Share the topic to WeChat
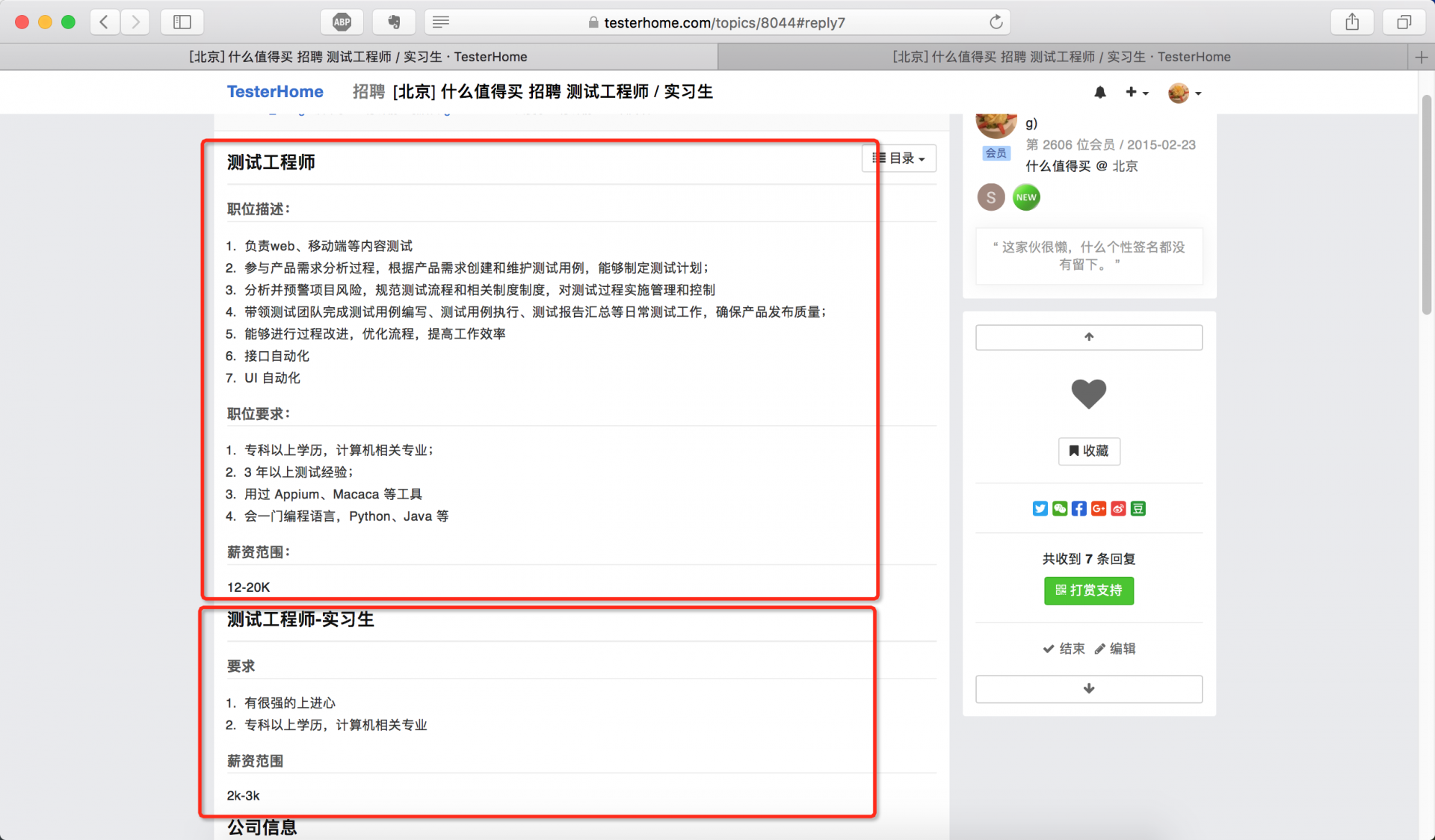Viewport: 1435px width, 840px height. point(1059,508)
